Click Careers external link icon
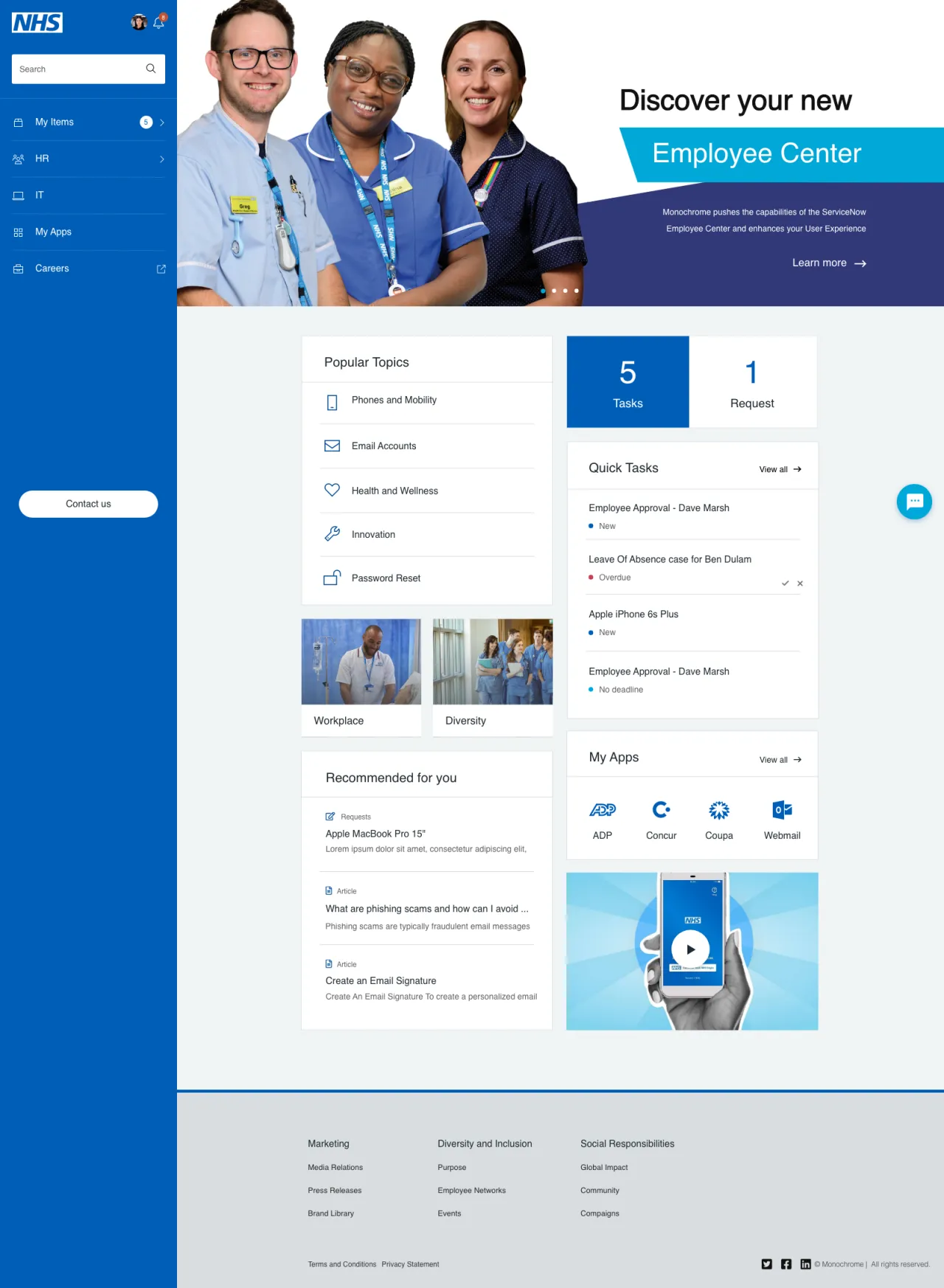This screenshot has width=944, height=1288. (x=162, y=269)
